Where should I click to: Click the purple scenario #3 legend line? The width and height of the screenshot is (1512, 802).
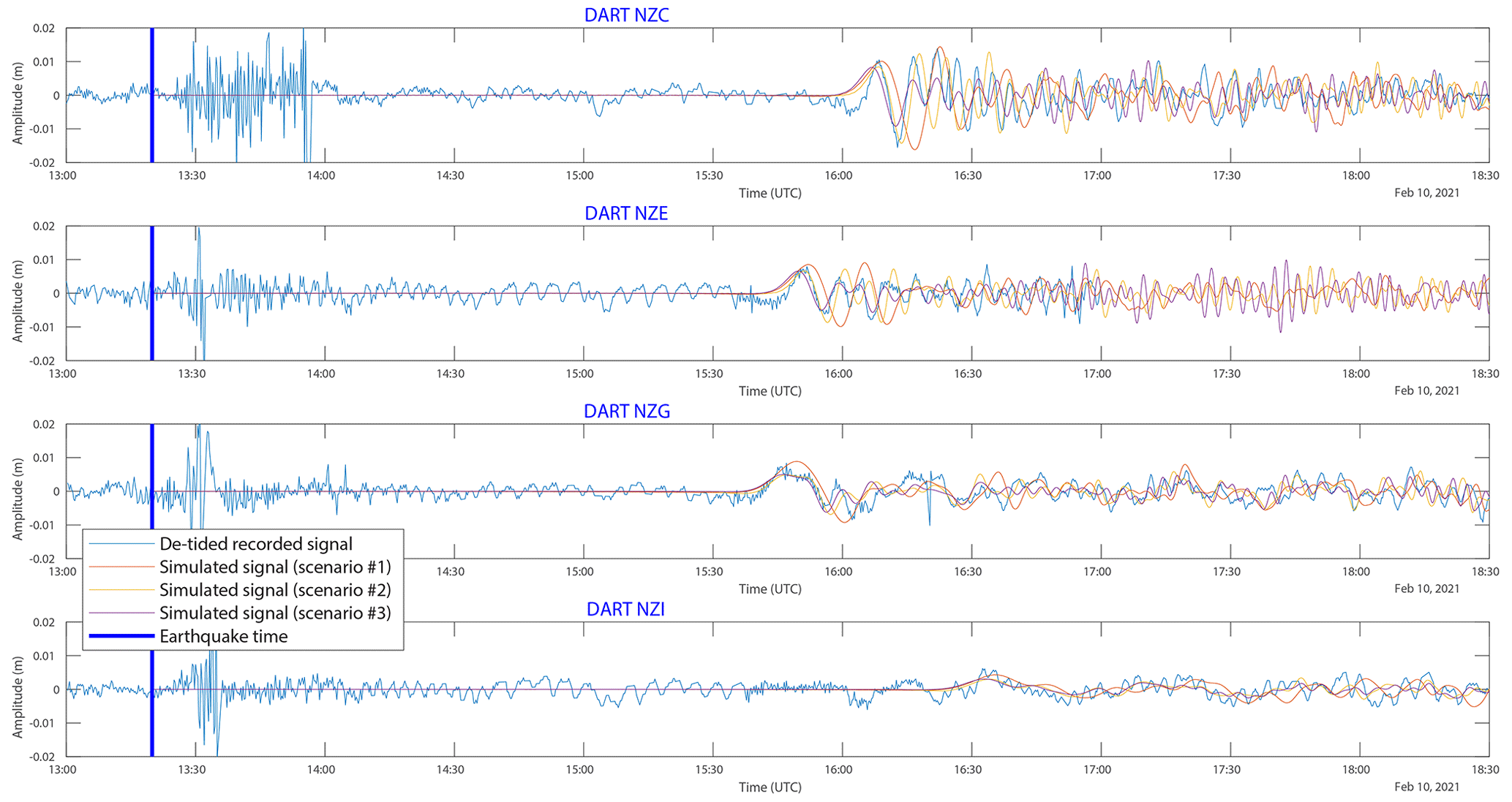click(121, 613)
